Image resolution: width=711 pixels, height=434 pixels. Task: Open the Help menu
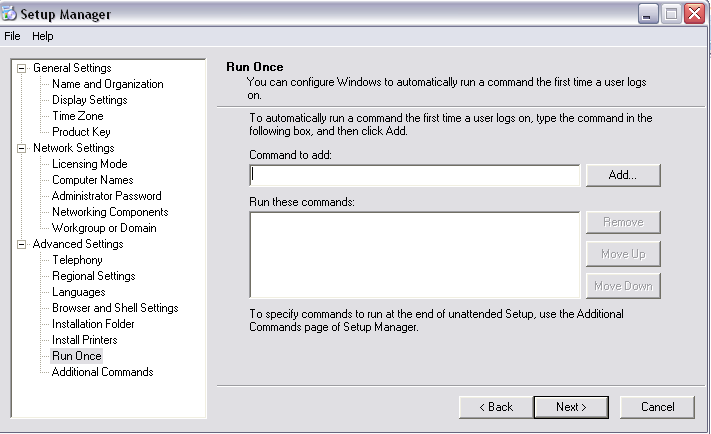click(x=43, y=36)
